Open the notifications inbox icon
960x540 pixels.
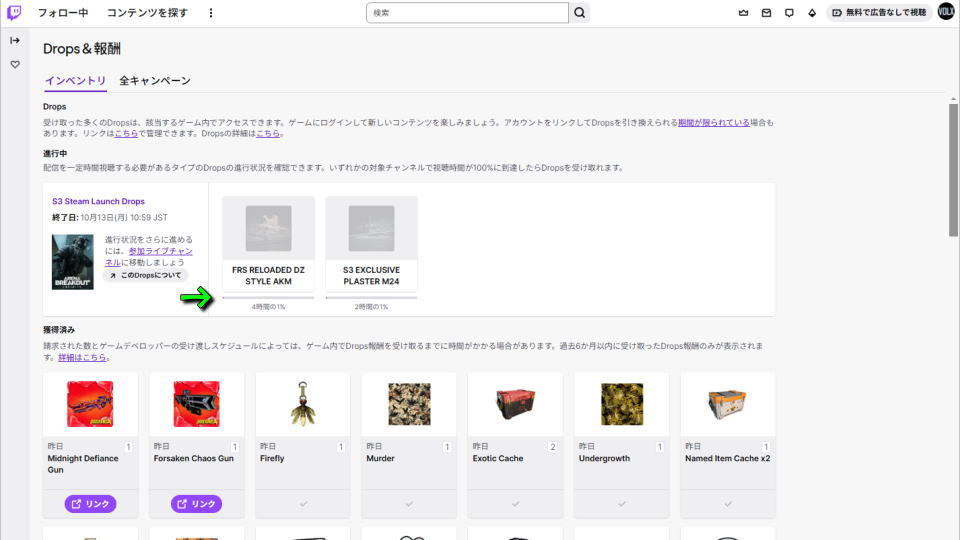(x=766, y=13)
